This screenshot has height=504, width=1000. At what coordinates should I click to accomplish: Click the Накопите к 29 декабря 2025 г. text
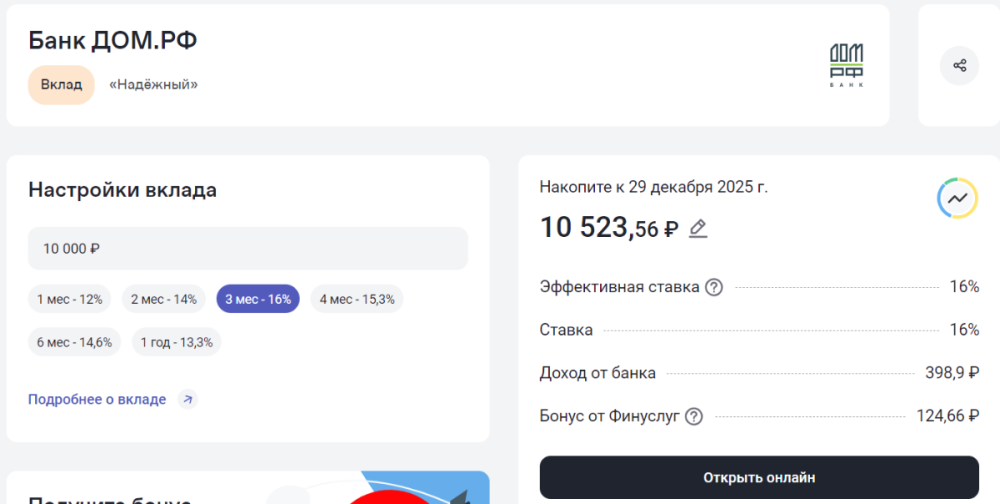tap(654, 187)
